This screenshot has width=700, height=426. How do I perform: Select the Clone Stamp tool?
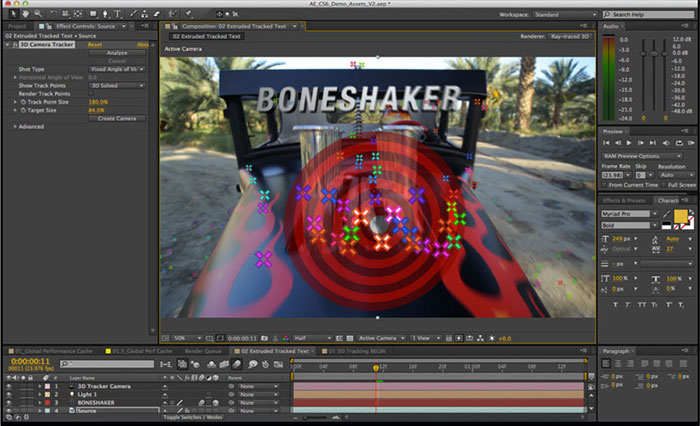click(x=145, y=14)
